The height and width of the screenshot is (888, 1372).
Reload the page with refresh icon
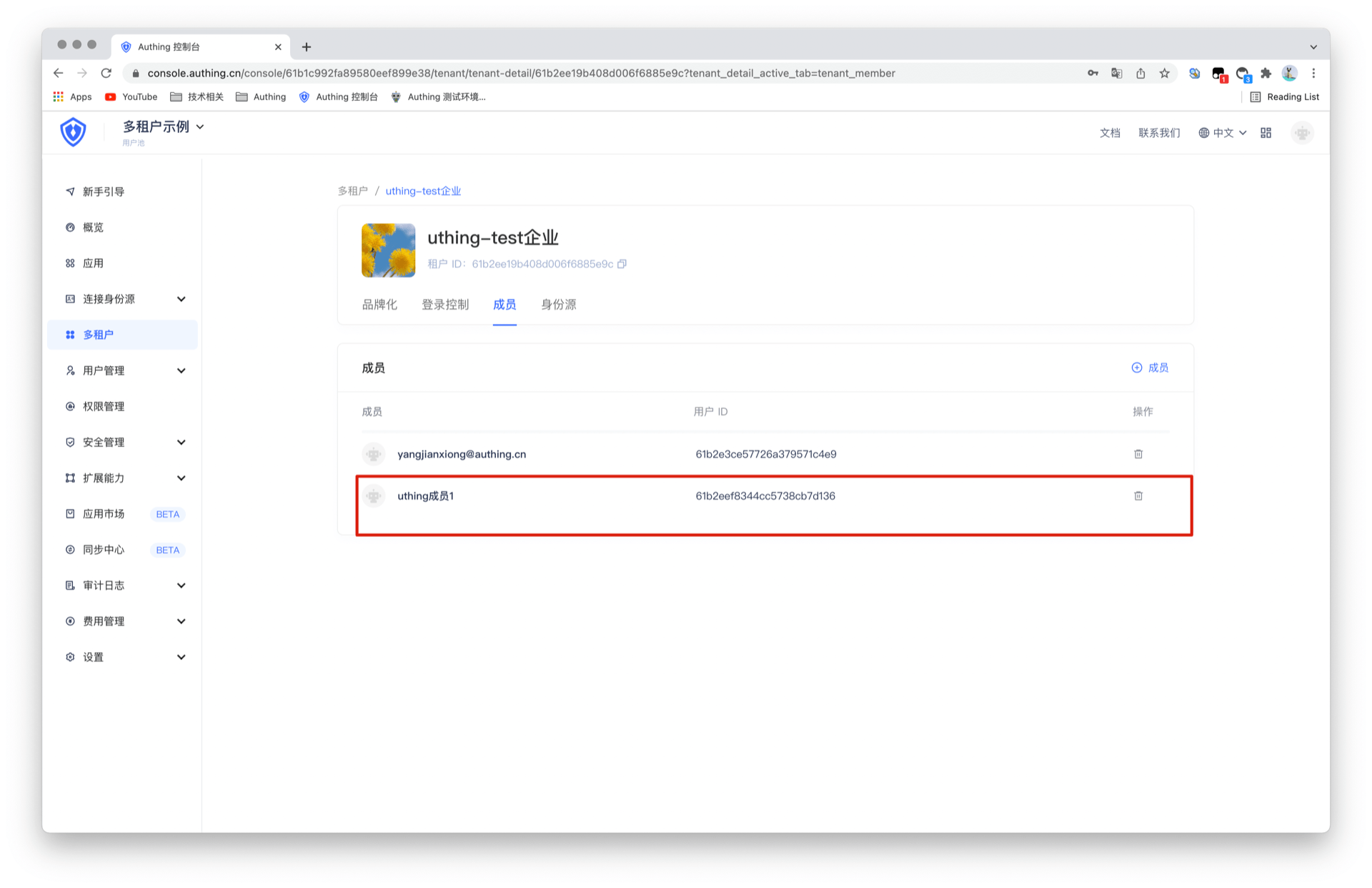point(106,73)
